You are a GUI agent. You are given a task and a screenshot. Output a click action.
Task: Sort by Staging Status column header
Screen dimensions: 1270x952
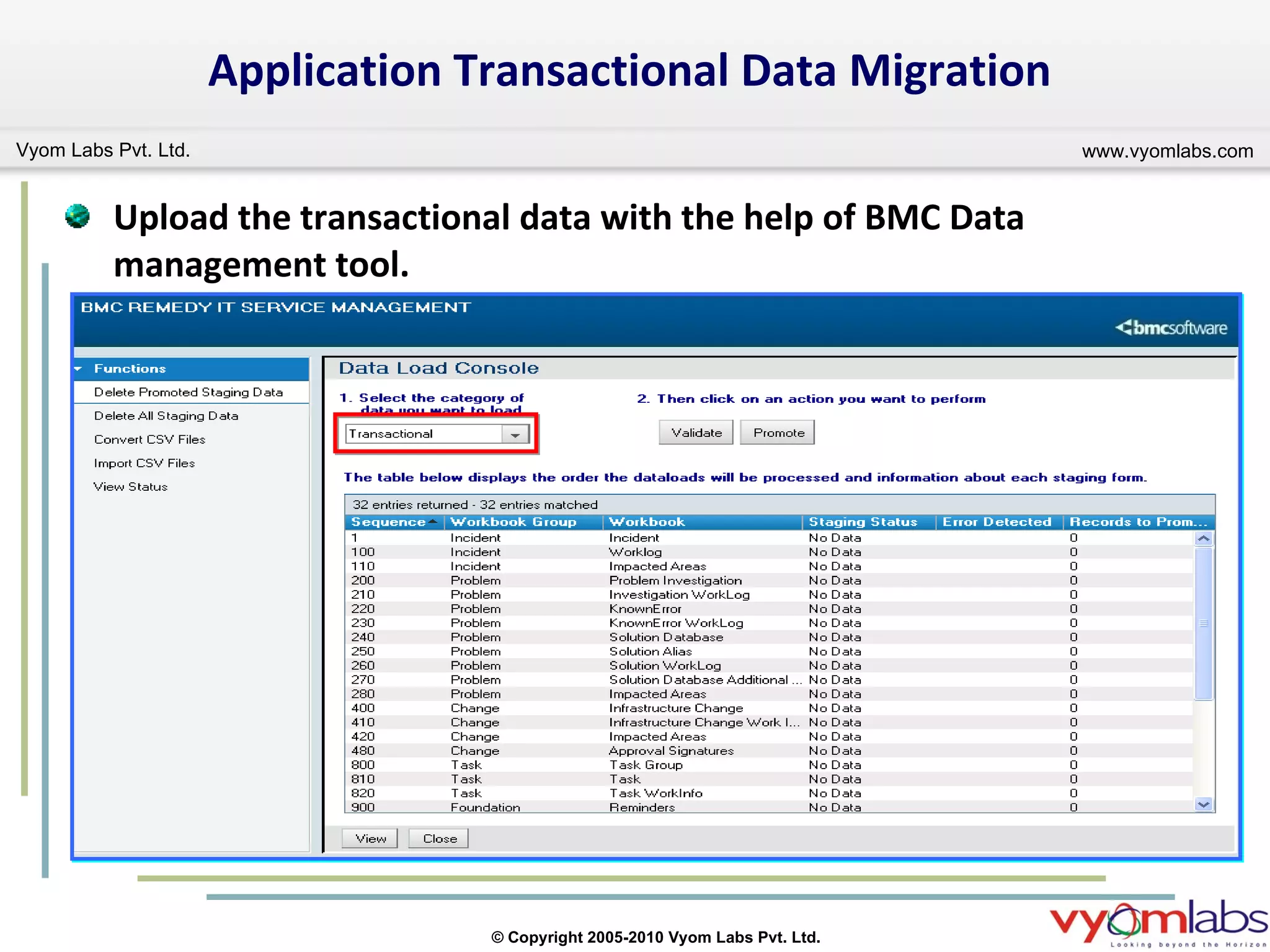pyautogui.click(x=869, y=522)
